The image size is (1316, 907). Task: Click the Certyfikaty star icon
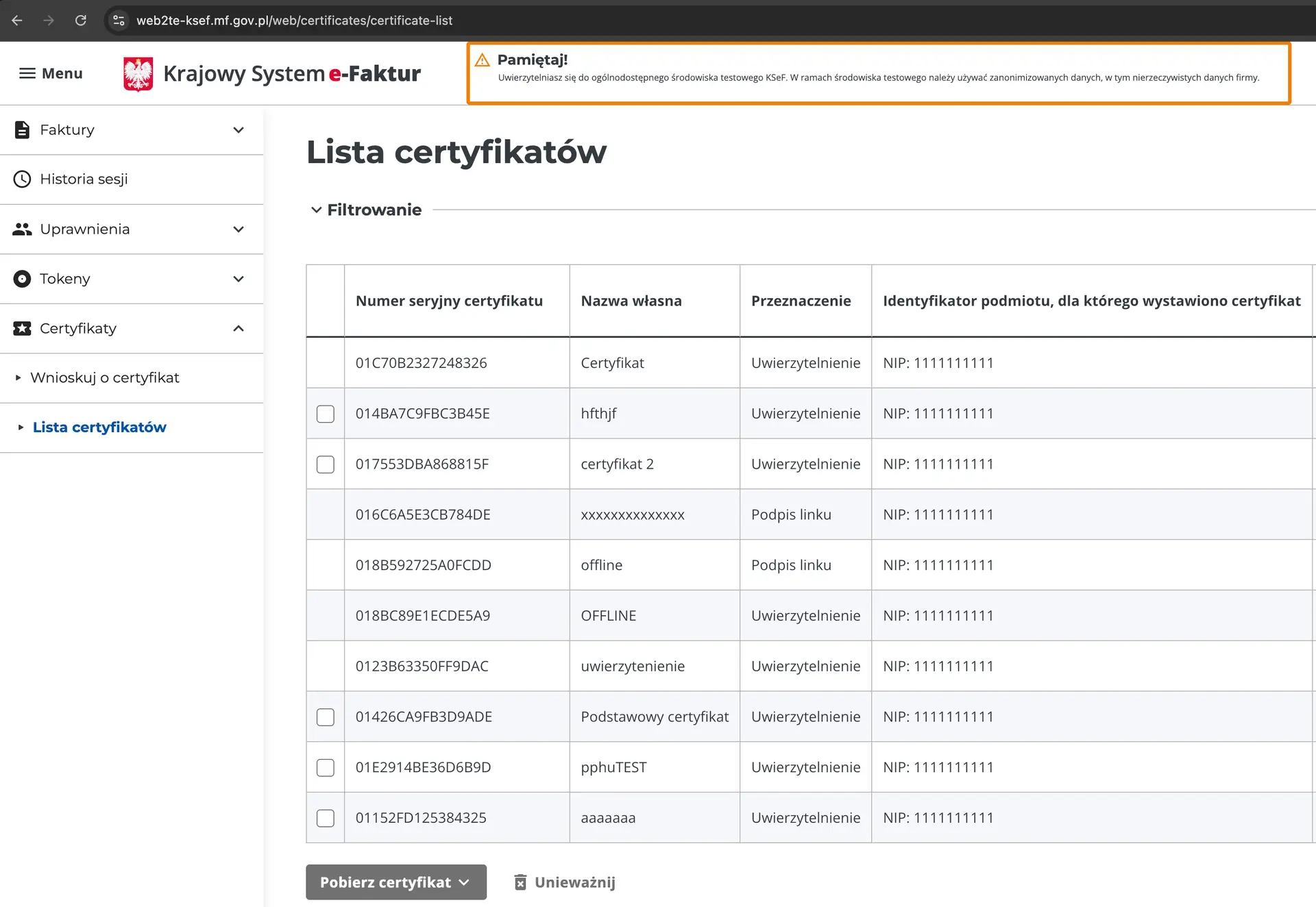pyautogui.click(x=21, y=328)
